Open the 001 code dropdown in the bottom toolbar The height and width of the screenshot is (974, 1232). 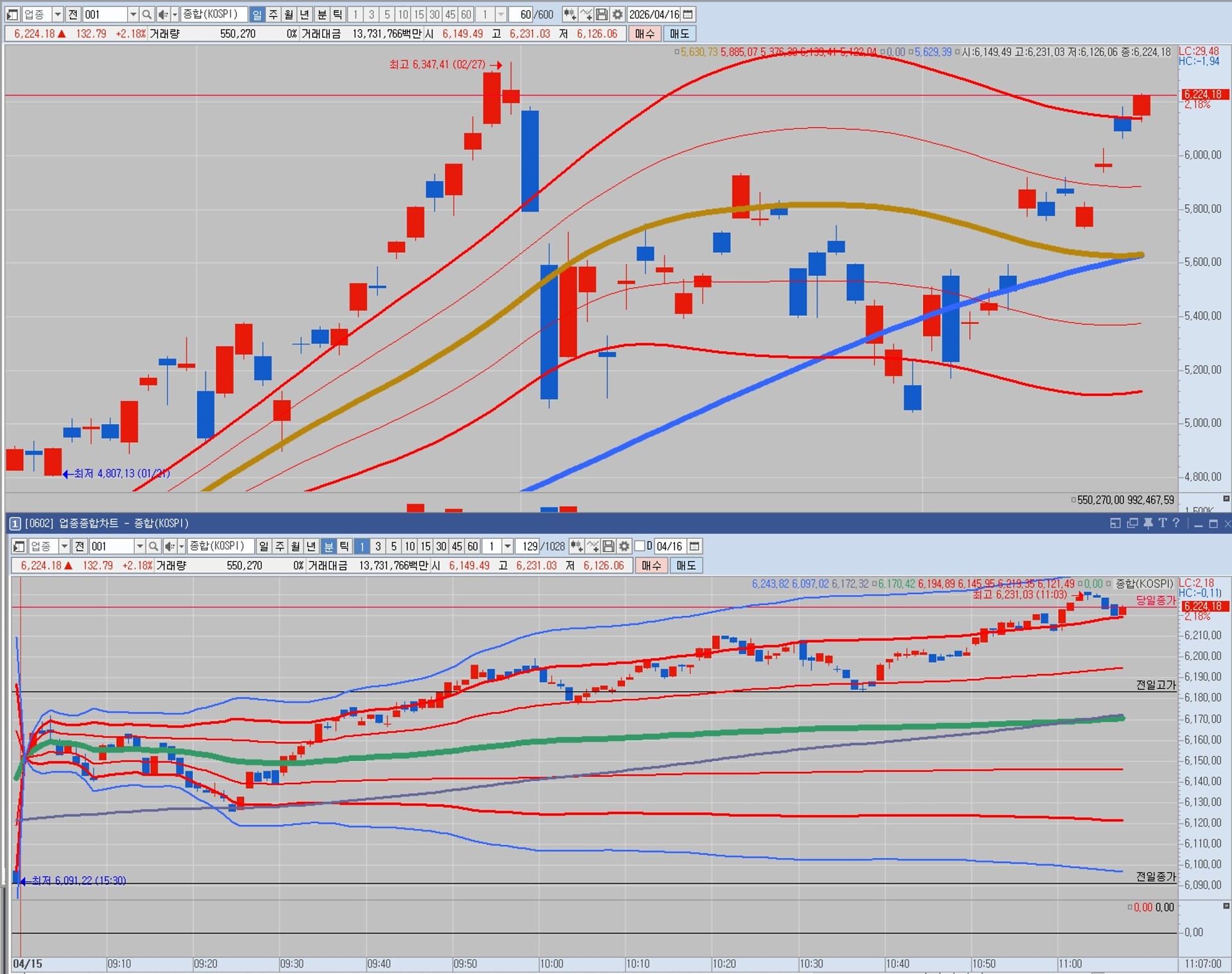pos(139,546)
